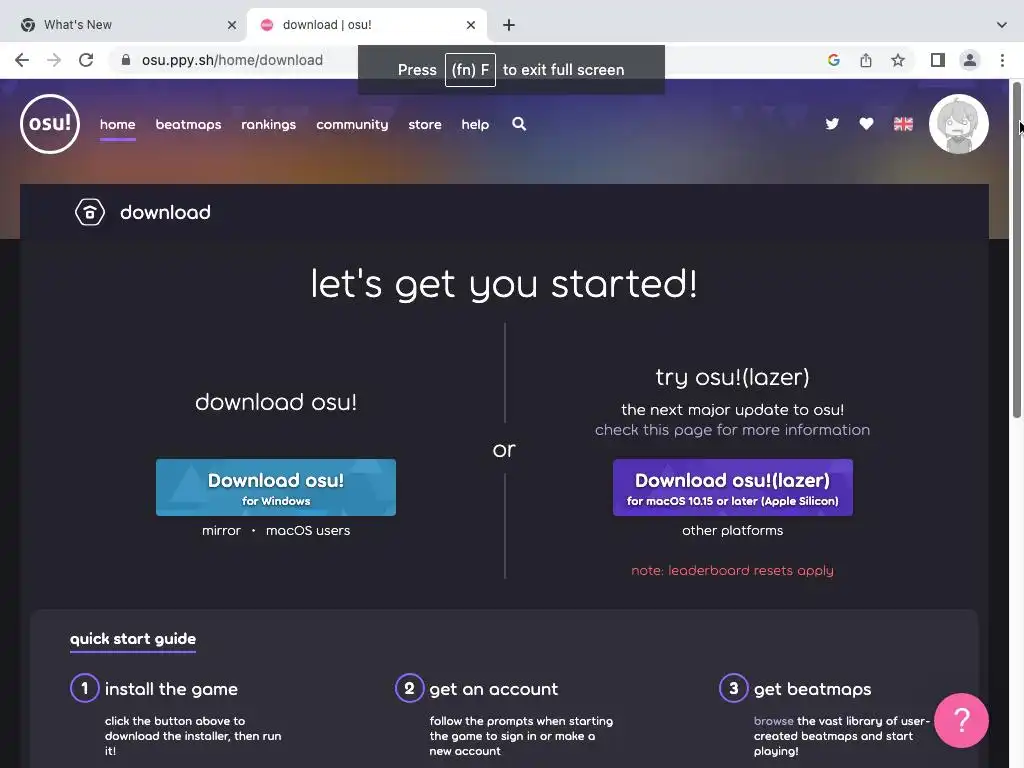The image size is (1024, 768).
Task: Go forward with the browser forward arrow
Action: click(54, 60)
